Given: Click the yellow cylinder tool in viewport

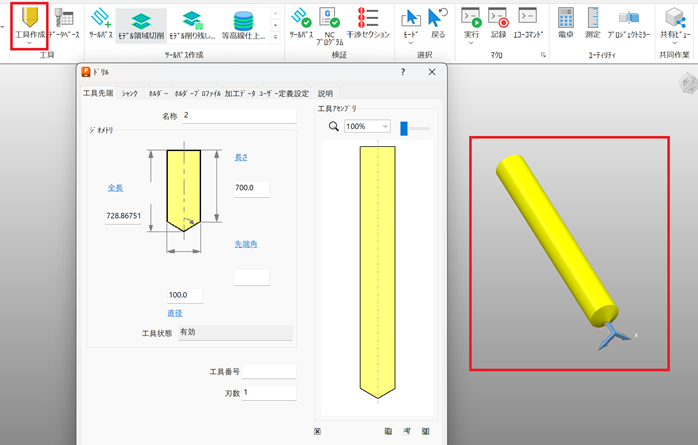Looking at the screenshot, I should pyautogui.click(x=557, y=241).
